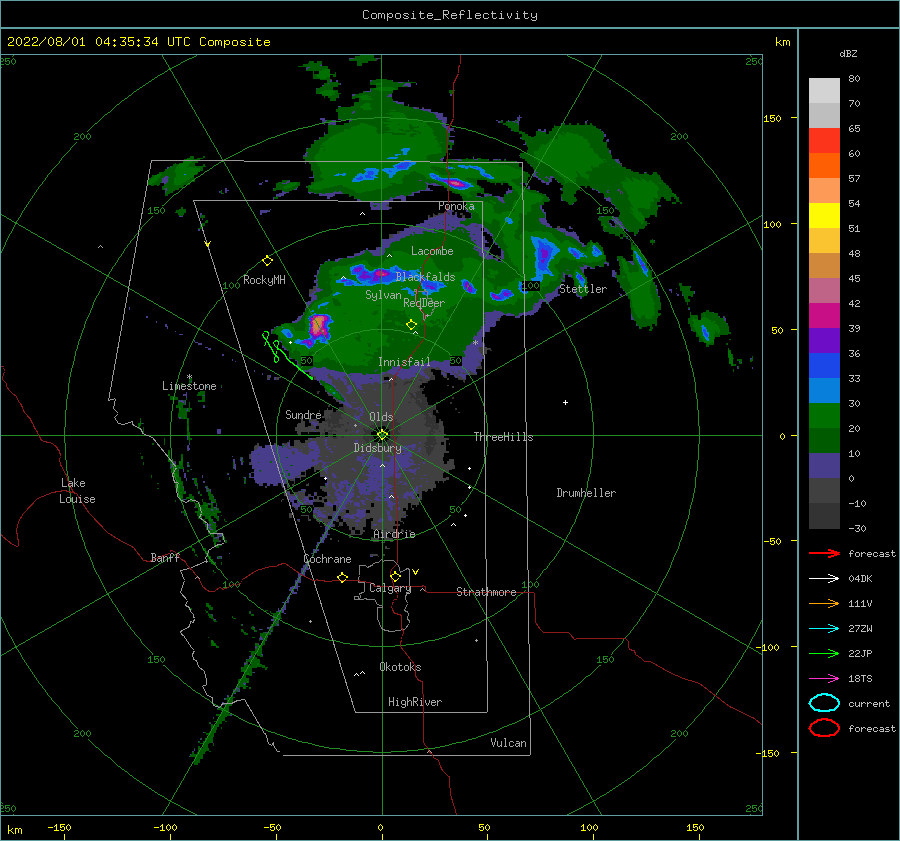900x841 pixels.
Task: Click the yellow diamond marker near RockyMH
Action: tap(267, 261)
